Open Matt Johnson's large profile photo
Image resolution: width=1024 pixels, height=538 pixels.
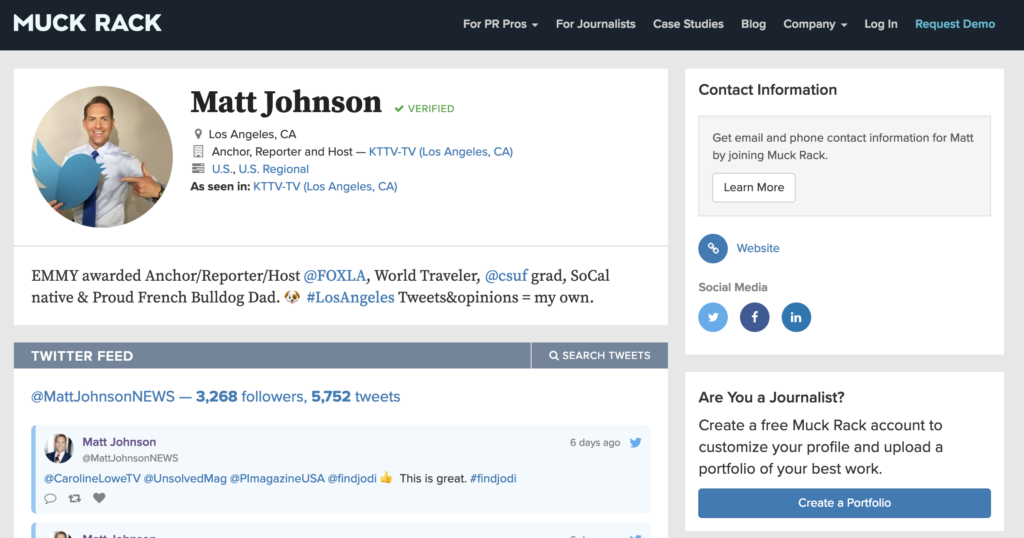[x=102, y=157]
